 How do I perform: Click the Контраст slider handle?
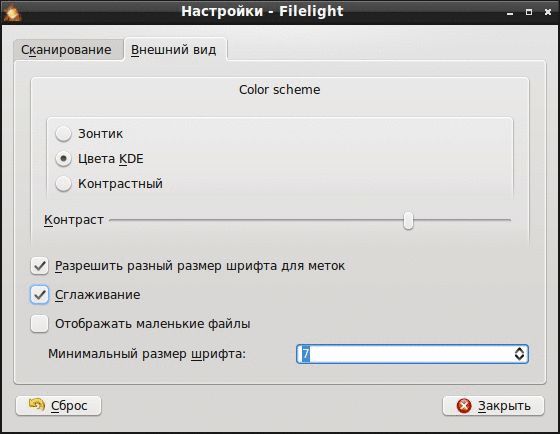[x=408, y=220]
